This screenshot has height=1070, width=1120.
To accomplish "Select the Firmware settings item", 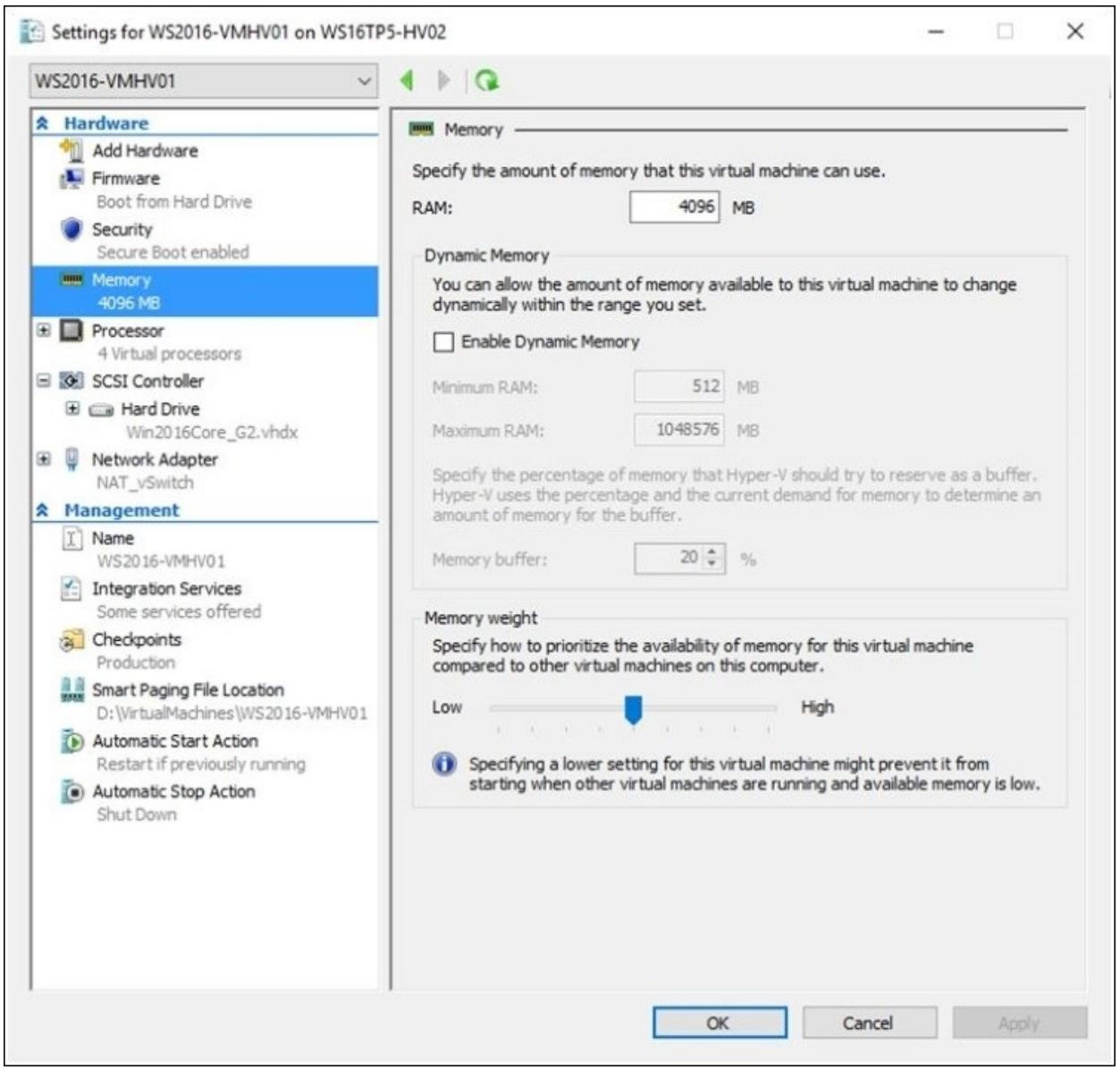I will coord(126,178).
